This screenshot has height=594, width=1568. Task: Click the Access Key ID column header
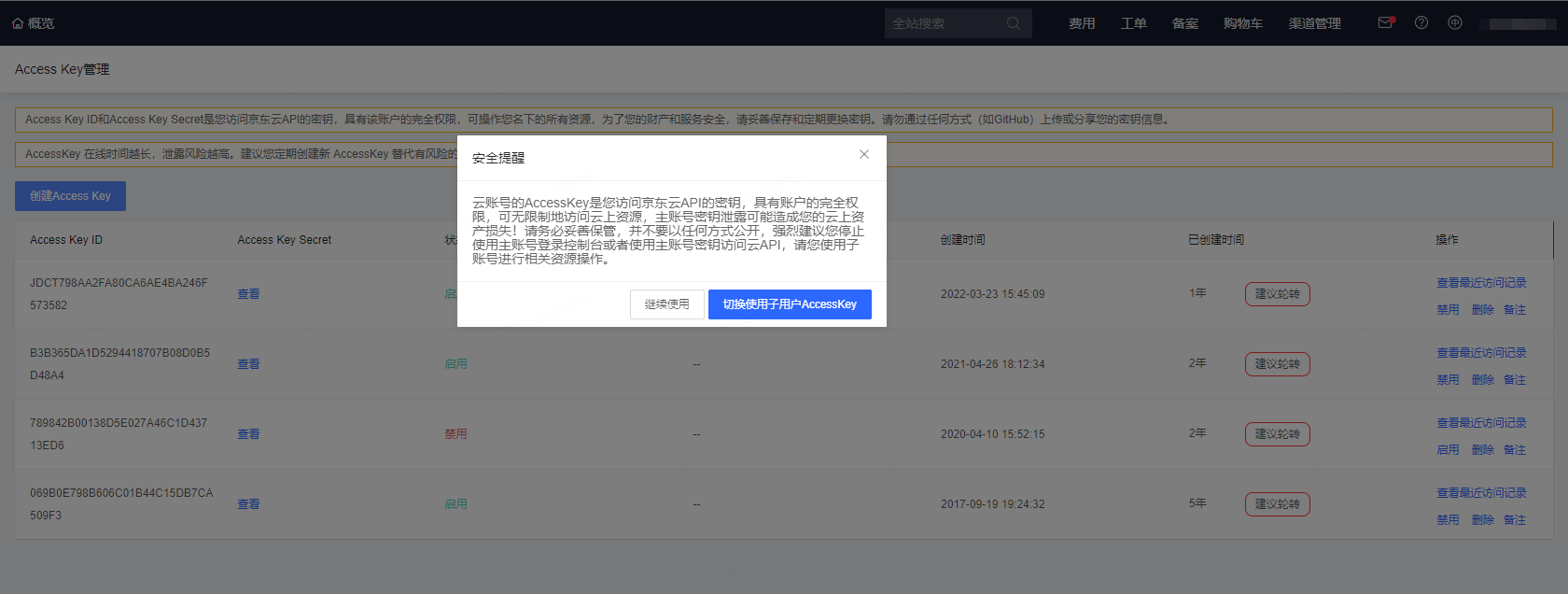click(66, 240)
